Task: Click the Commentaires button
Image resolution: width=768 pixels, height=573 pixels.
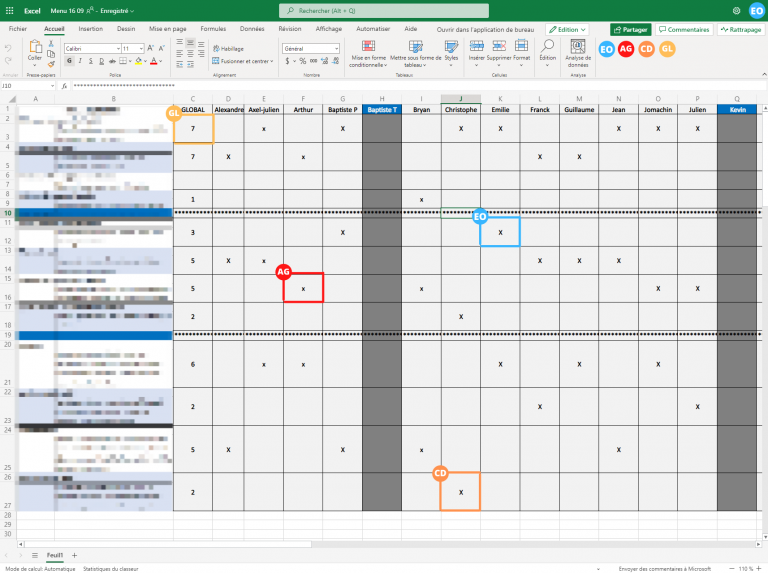Action: [x=684, y=29]
